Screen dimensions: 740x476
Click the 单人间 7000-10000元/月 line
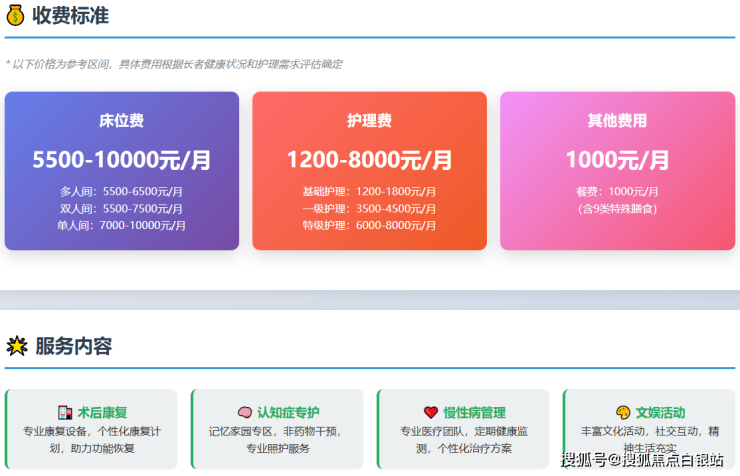pos(121,225)
